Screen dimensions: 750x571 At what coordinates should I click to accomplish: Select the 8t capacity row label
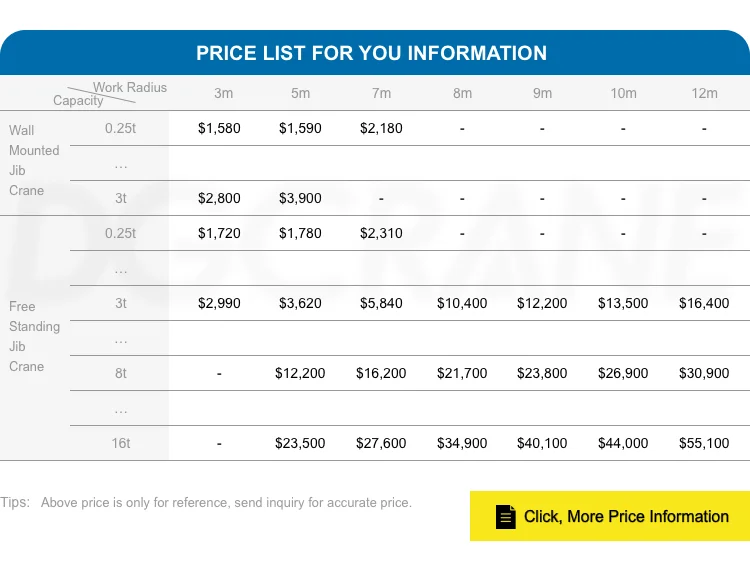(x=121, y=373)
